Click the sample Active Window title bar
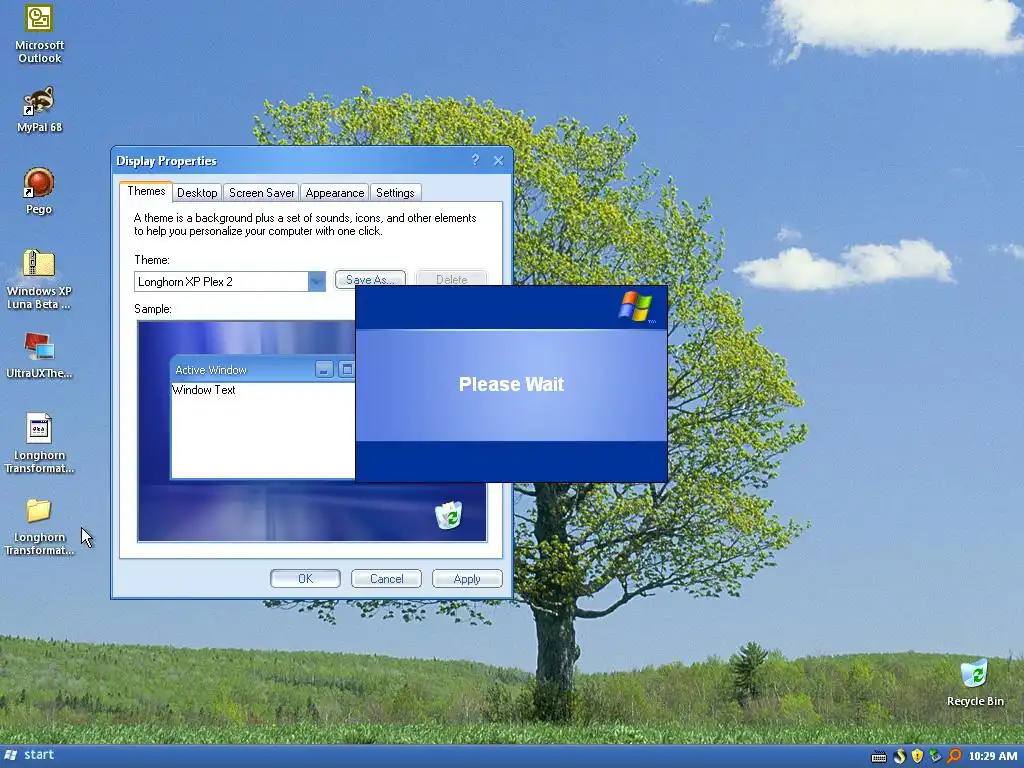The image size is (1024, 768). click(263, 370)
